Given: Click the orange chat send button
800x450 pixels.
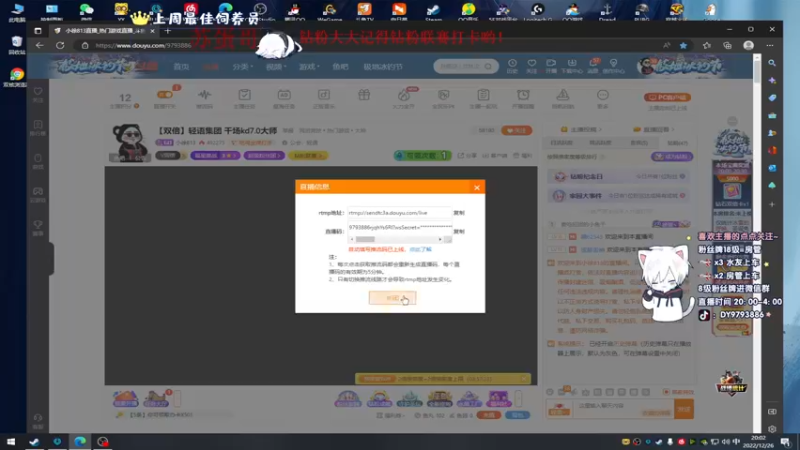Looking at the screenshot, I should pos(684,409).
